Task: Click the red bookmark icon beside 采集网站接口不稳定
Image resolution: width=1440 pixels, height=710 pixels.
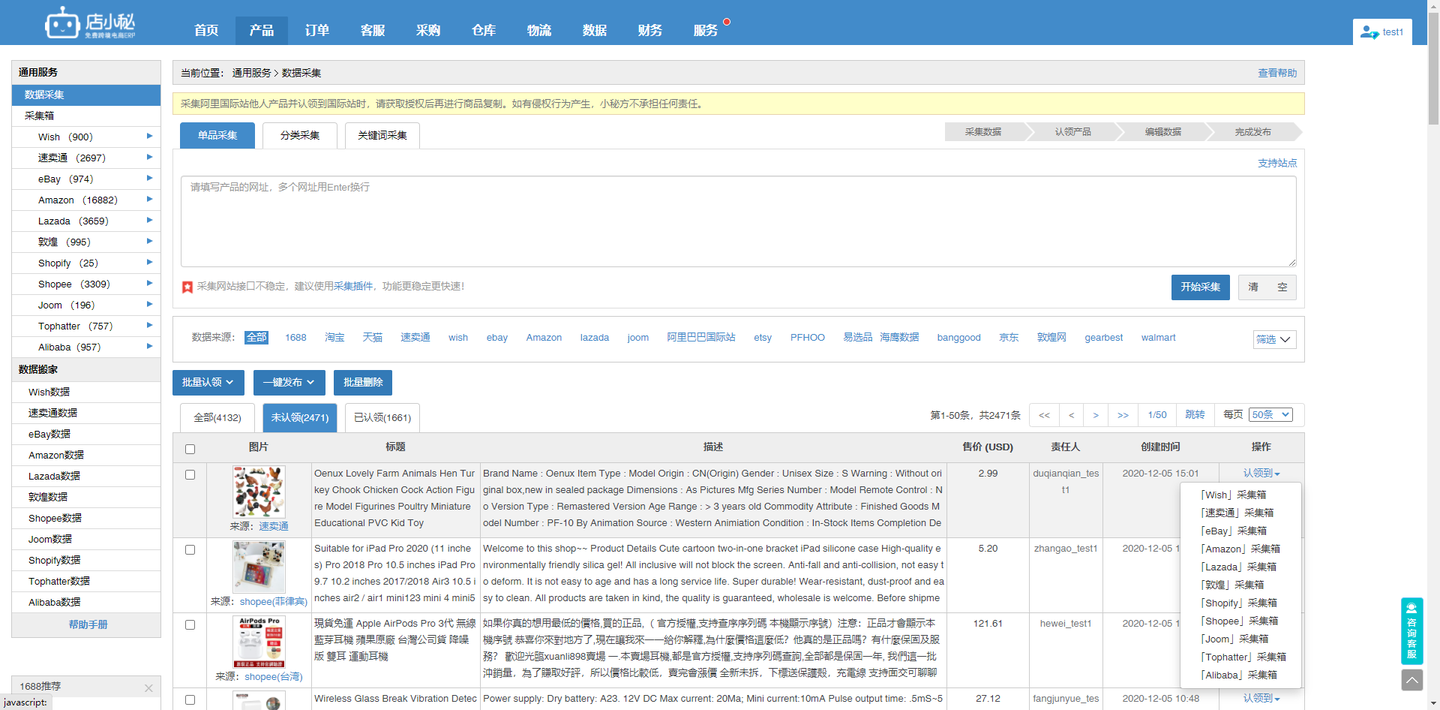Action: 187,287
